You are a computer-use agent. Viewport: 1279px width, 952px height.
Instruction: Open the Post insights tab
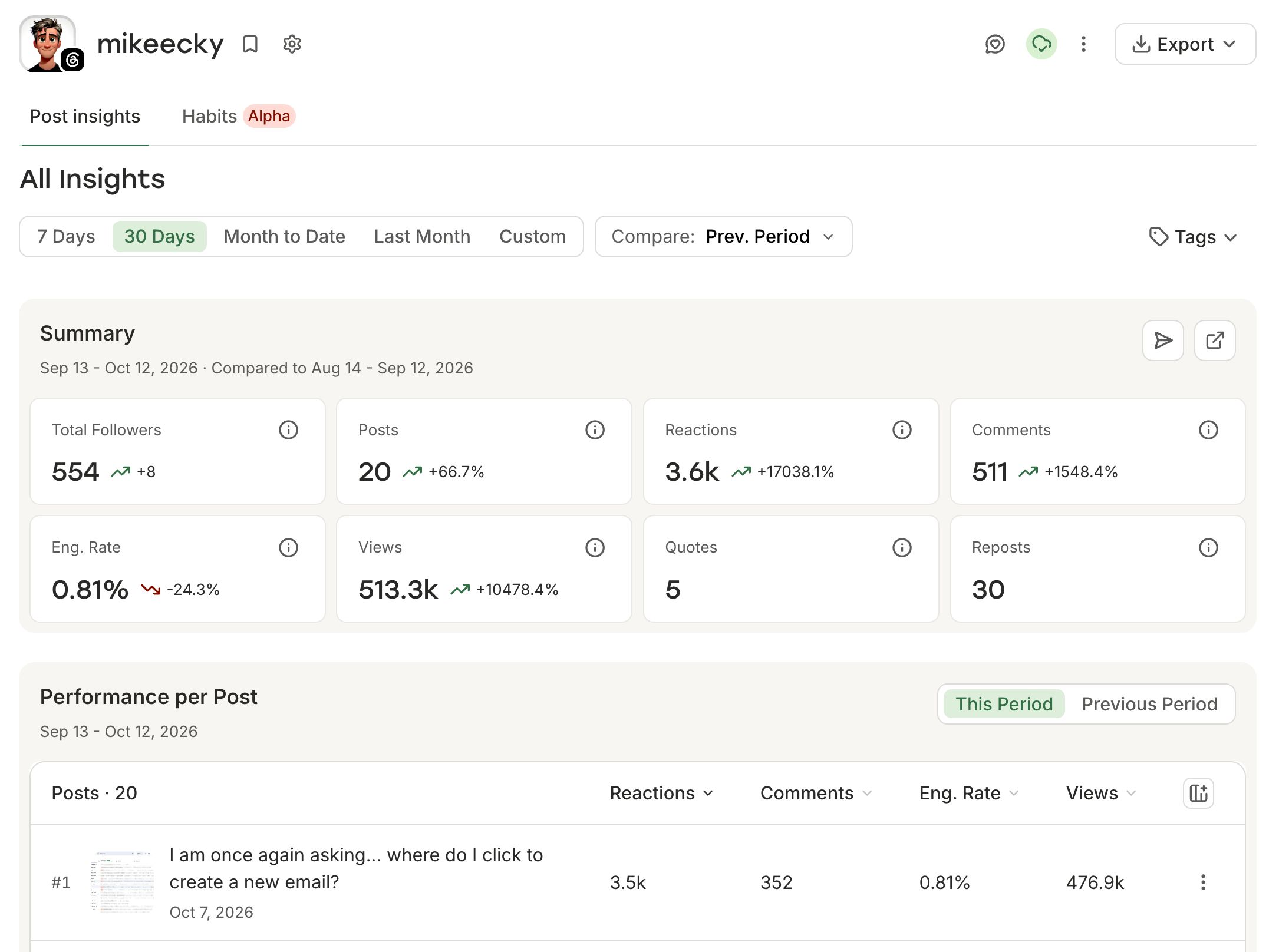tap(85, 116)
